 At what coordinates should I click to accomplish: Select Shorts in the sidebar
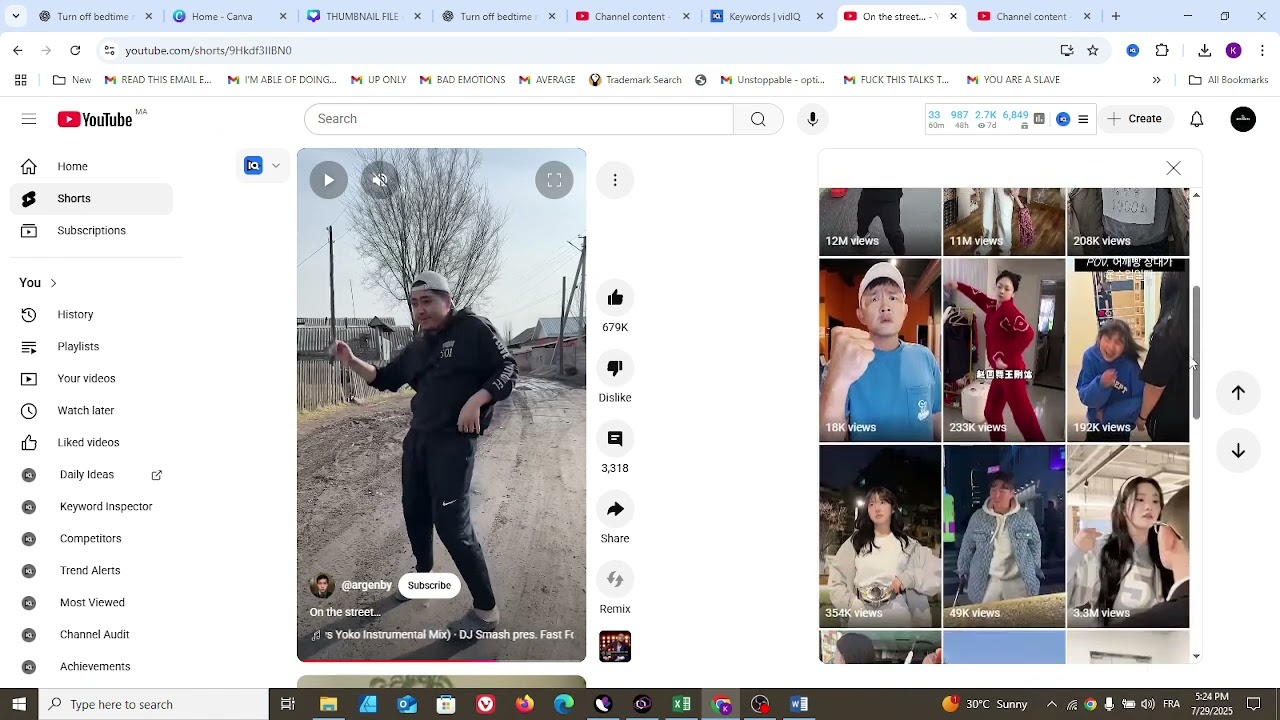point(91,199)
